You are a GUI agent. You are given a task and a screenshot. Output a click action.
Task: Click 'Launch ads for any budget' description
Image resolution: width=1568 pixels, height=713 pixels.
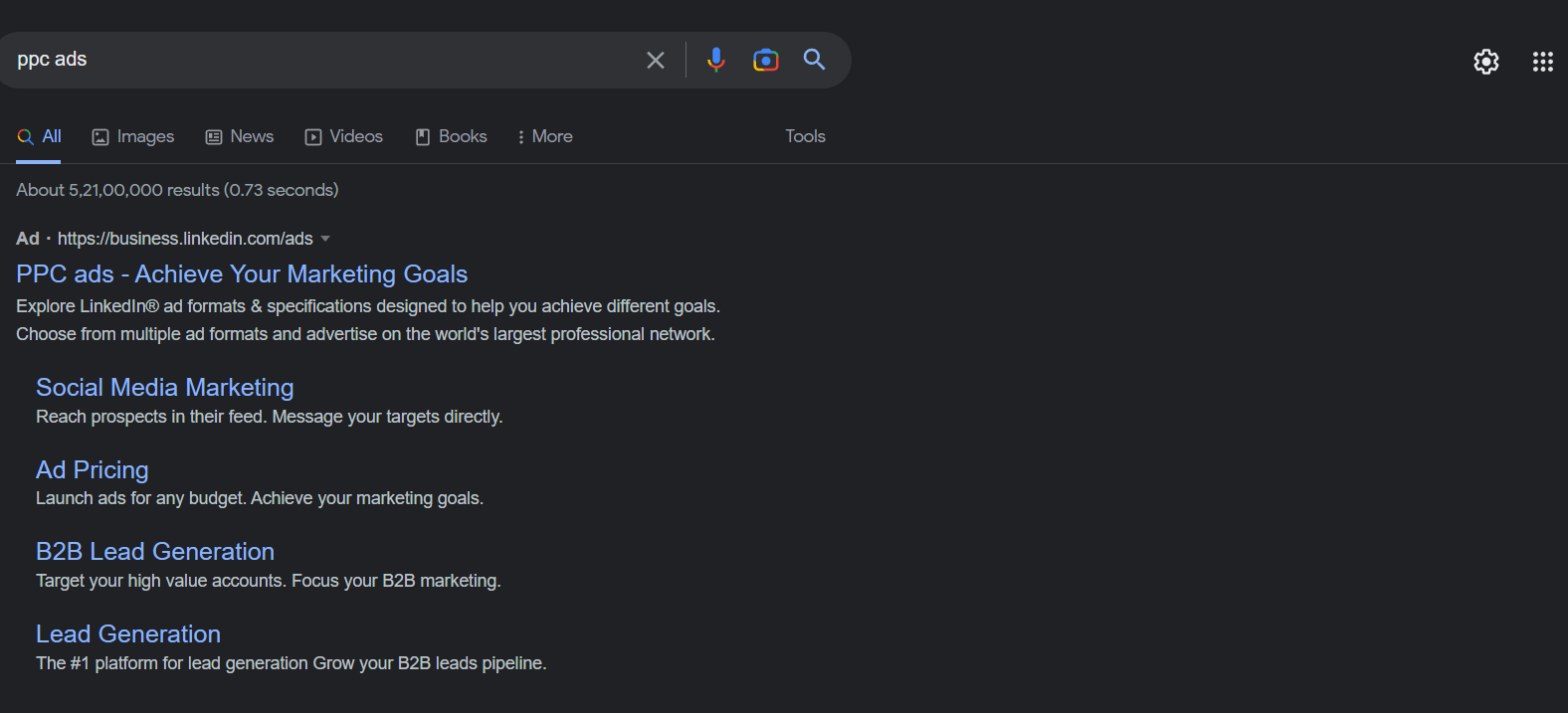[x=260, y=498]
